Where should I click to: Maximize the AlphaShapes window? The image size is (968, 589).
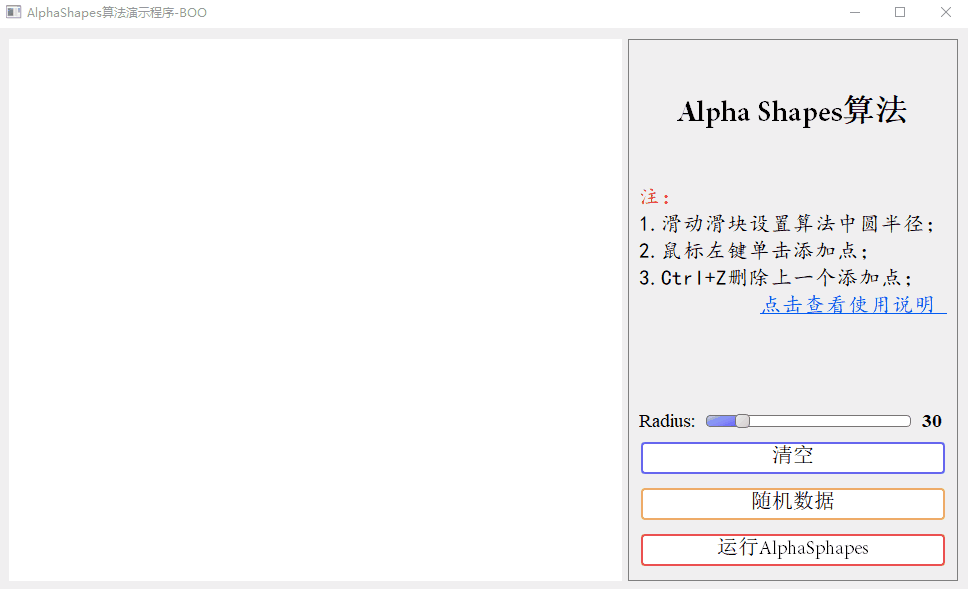point(899,12)
